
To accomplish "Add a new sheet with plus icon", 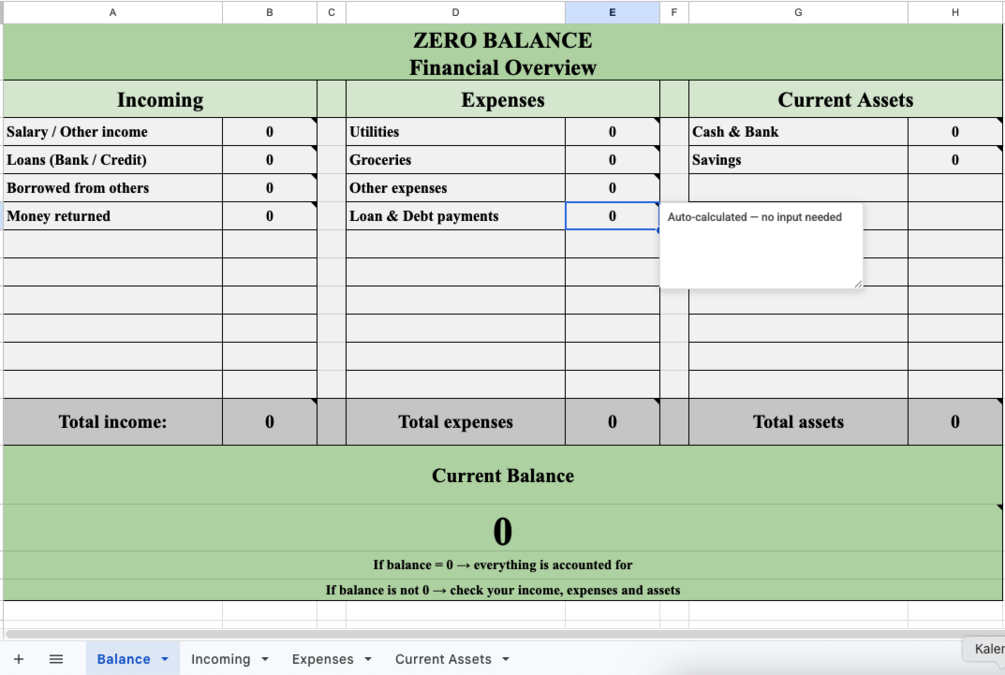I will click(19, 659).
